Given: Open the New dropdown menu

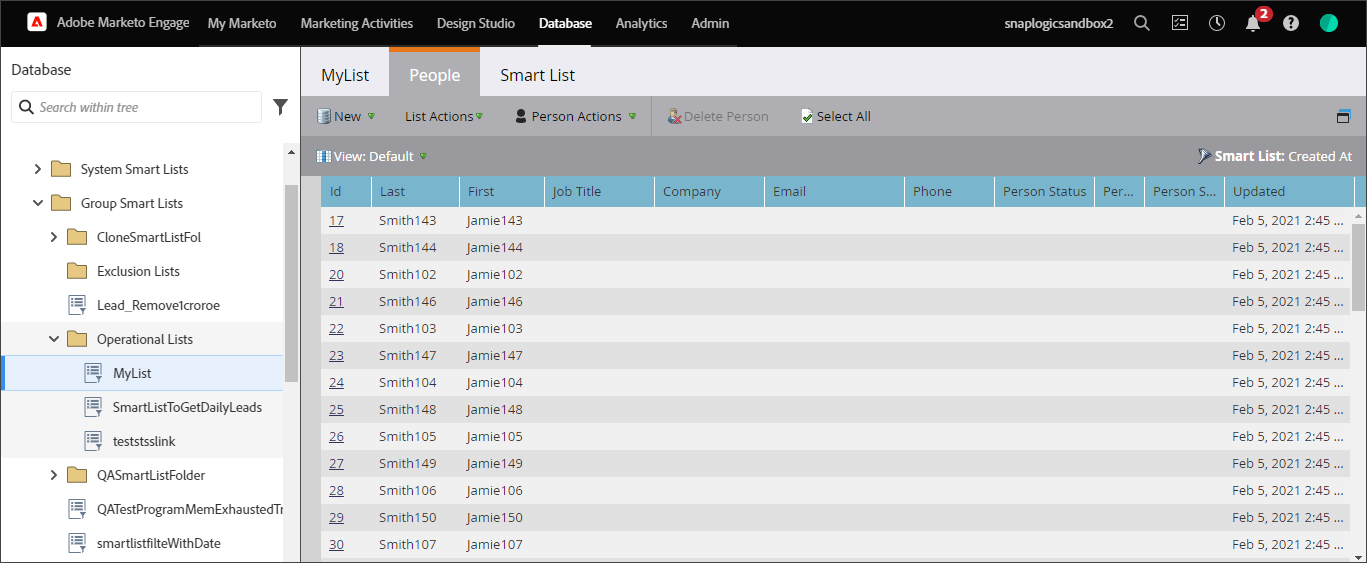Looking at the screenshot, I should tap(346, 117).
